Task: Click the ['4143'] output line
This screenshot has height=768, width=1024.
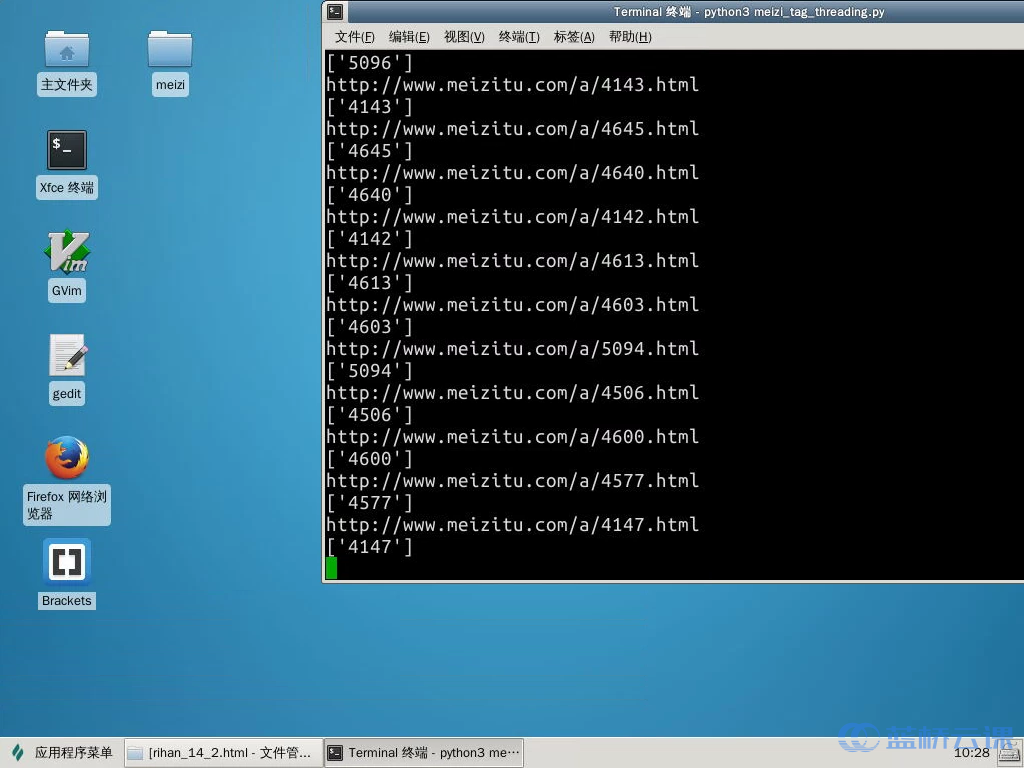Action: tap(370, 106)
